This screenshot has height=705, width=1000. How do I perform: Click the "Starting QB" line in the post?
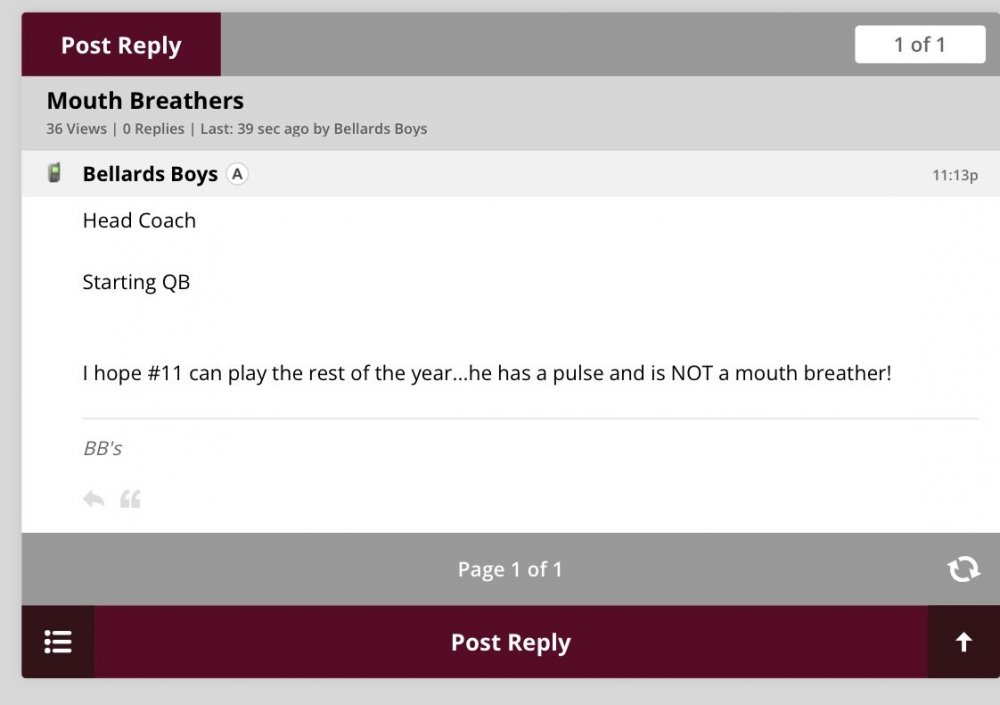[x=136, y=282]
